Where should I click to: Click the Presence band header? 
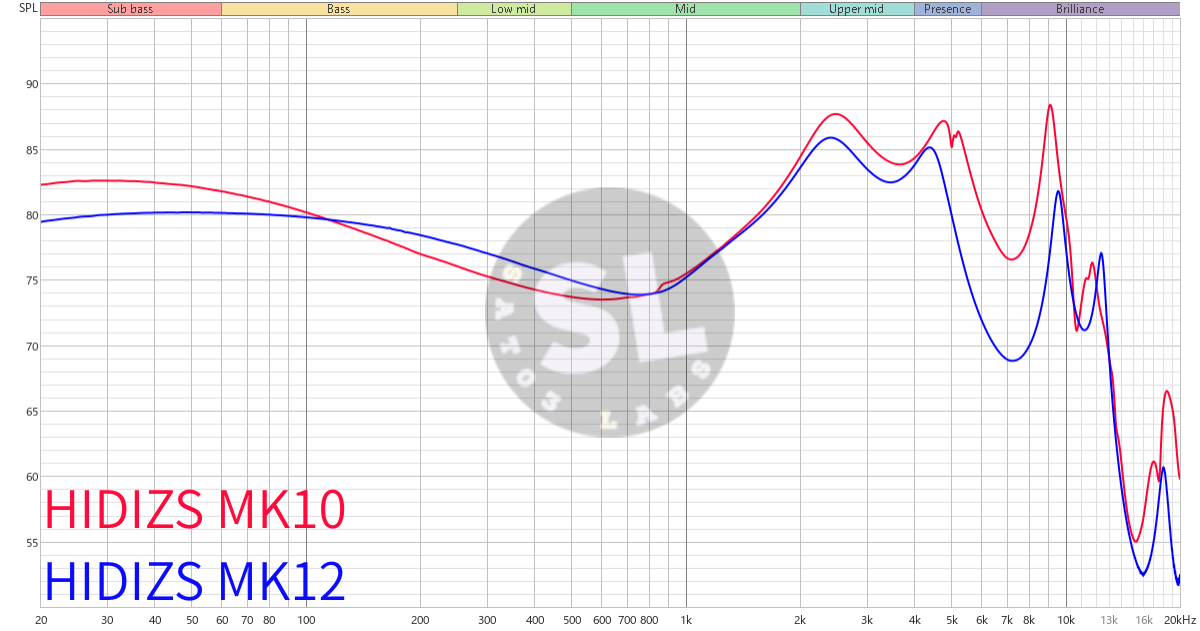point(947,9)
